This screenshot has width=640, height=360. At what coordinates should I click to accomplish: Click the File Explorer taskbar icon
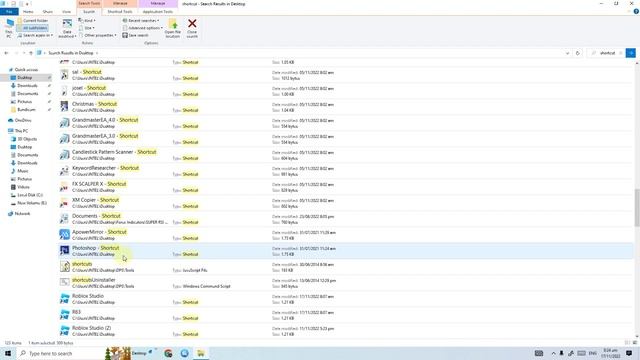coord(201,353)
